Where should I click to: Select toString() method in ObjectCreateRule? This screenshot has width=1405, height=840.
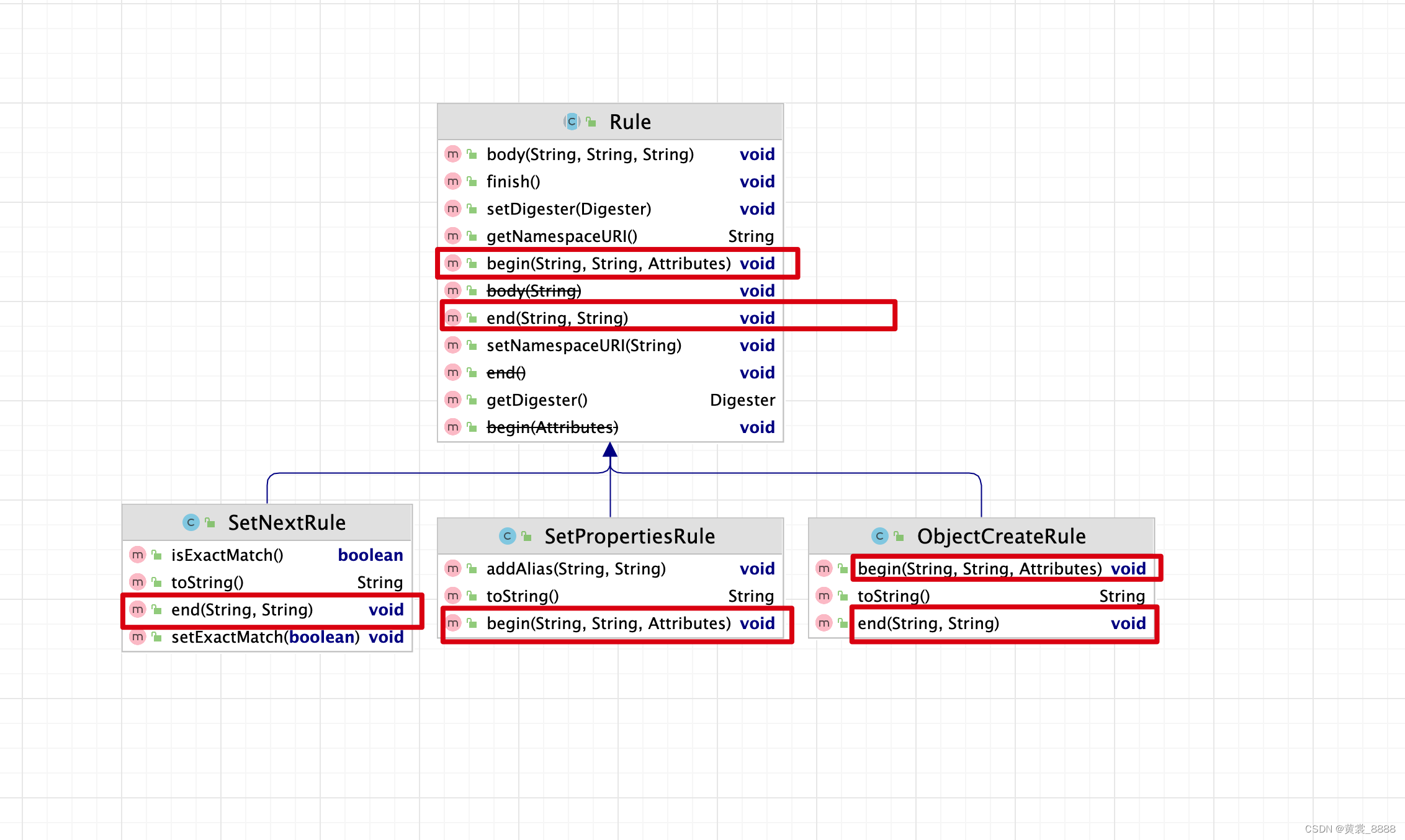tap(982, 596)
